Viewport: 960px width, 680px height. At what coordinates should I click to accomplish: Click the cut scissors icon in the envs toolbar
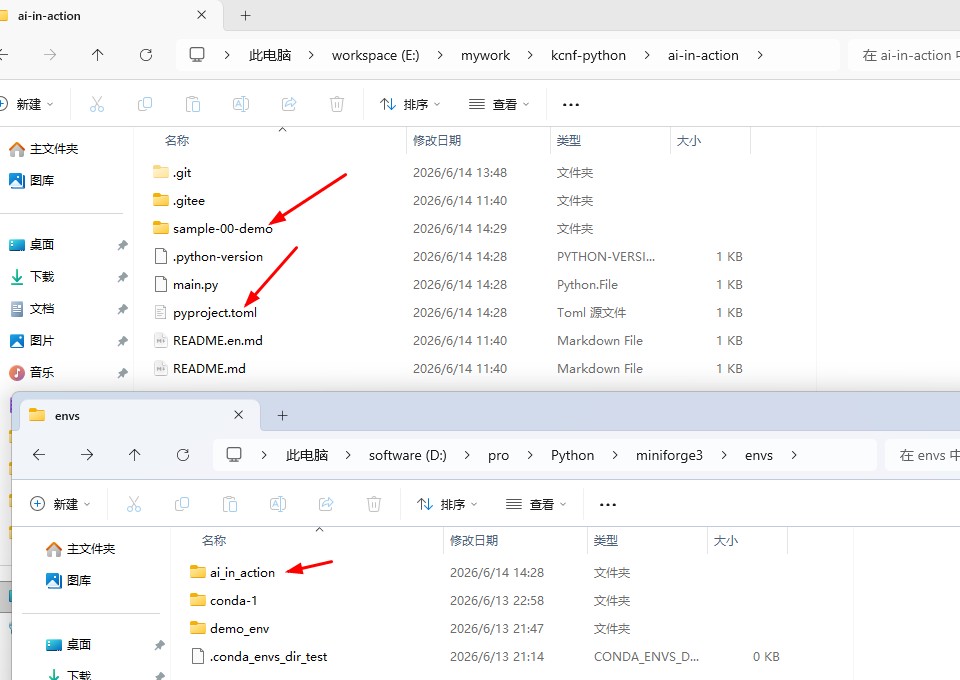pos(133,504)
